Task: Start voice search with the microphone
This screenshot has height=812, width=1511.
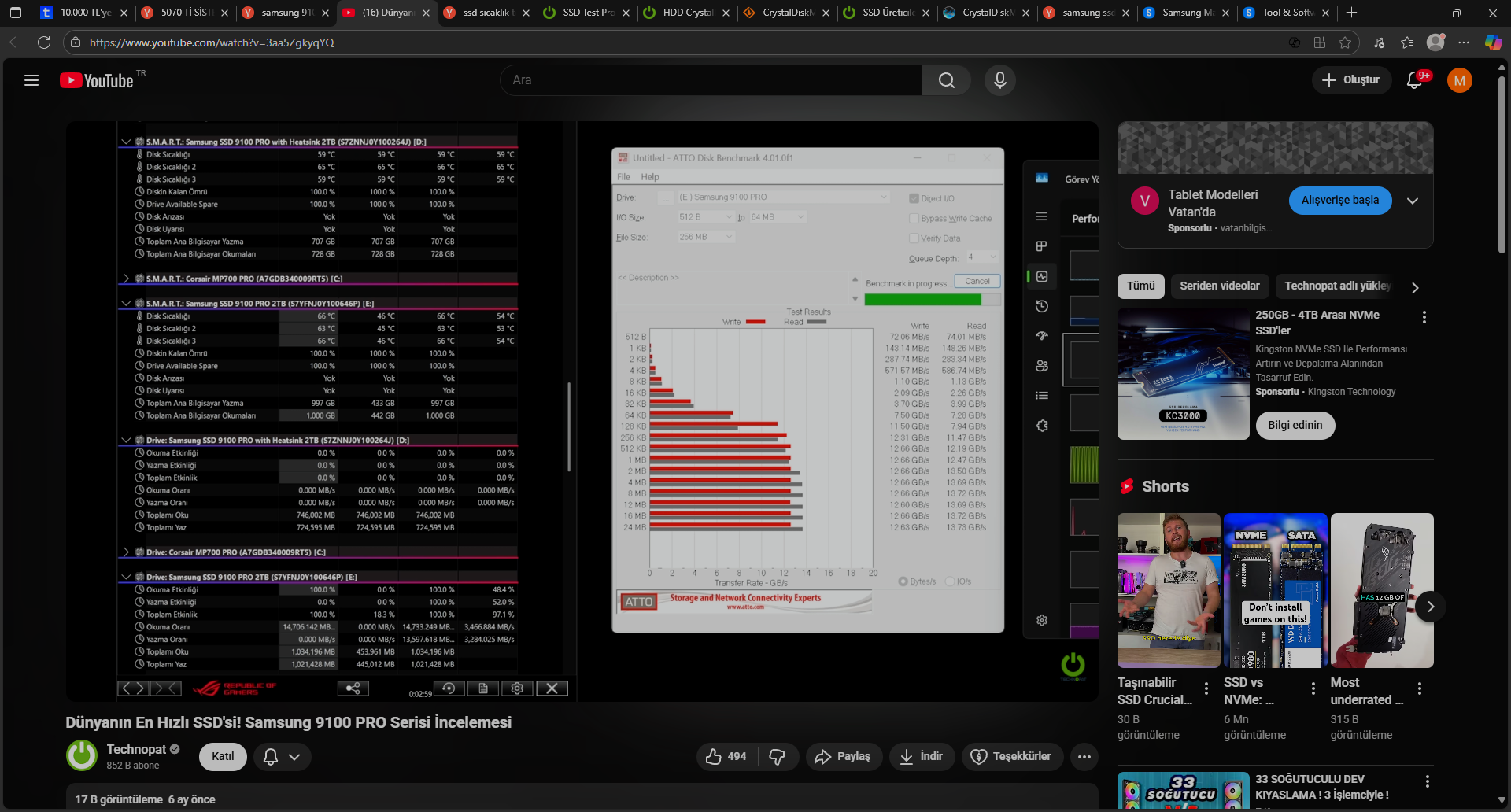Action: coord(1000,80)
